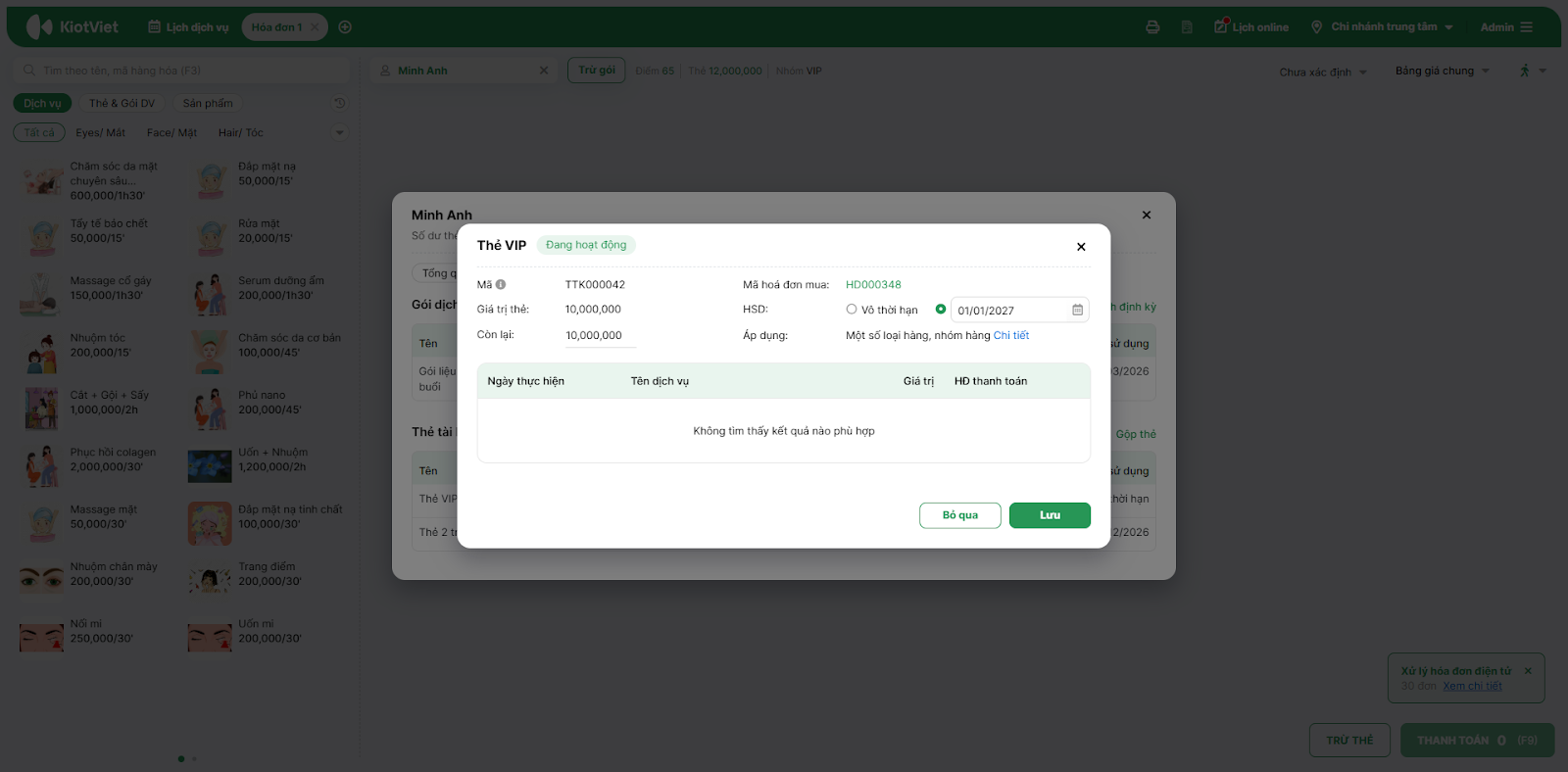Open the Xem chi tiết link
Screen dimensions: 1568x772
point(1472,686)
